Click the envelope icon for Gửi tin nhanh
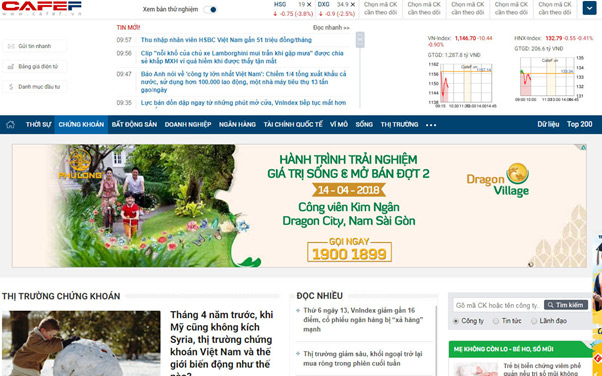 point(11,46)
